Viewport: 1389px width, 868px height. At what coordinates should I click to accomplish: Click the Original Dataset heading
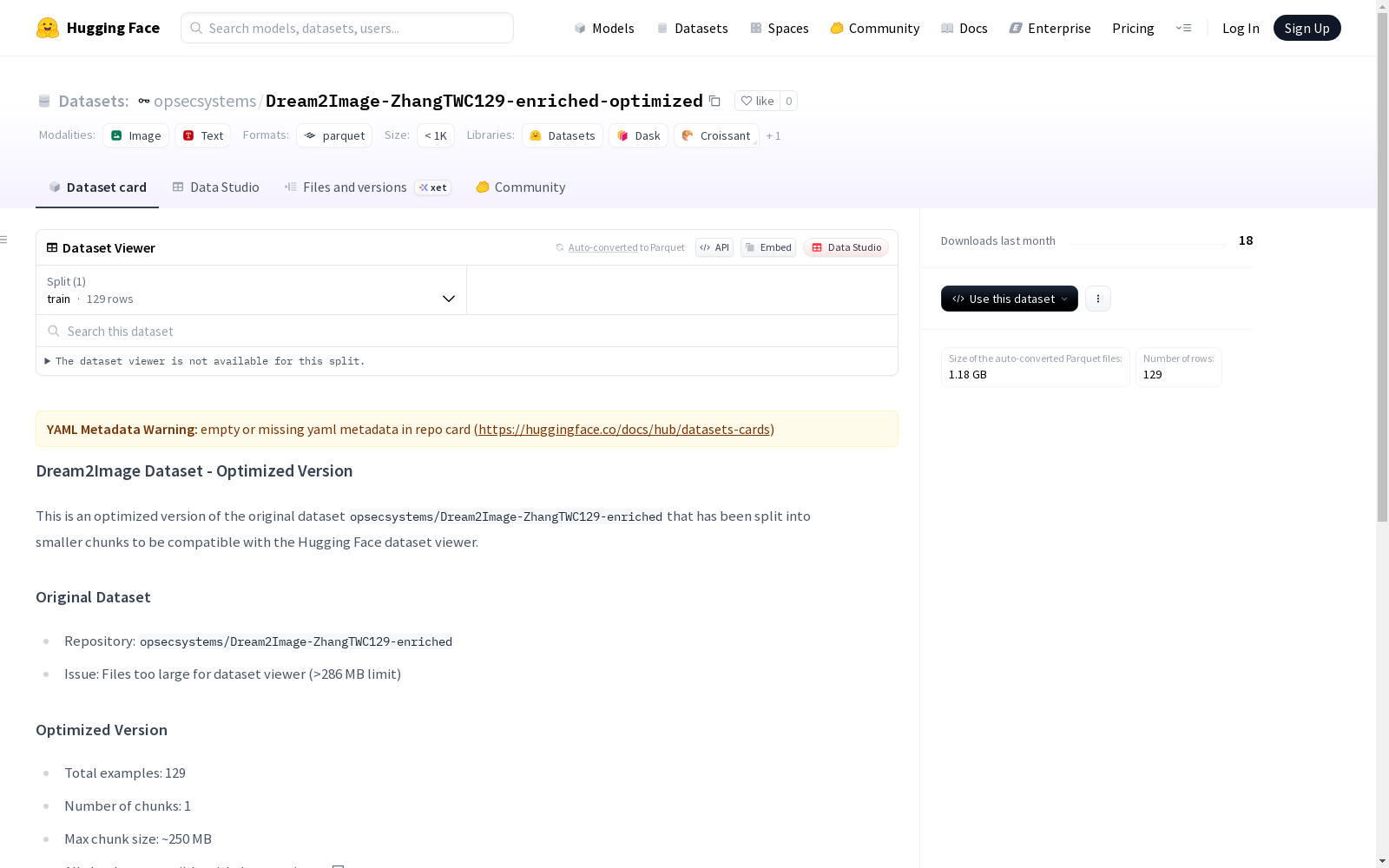pyautogui.click(x=93, y=597)
